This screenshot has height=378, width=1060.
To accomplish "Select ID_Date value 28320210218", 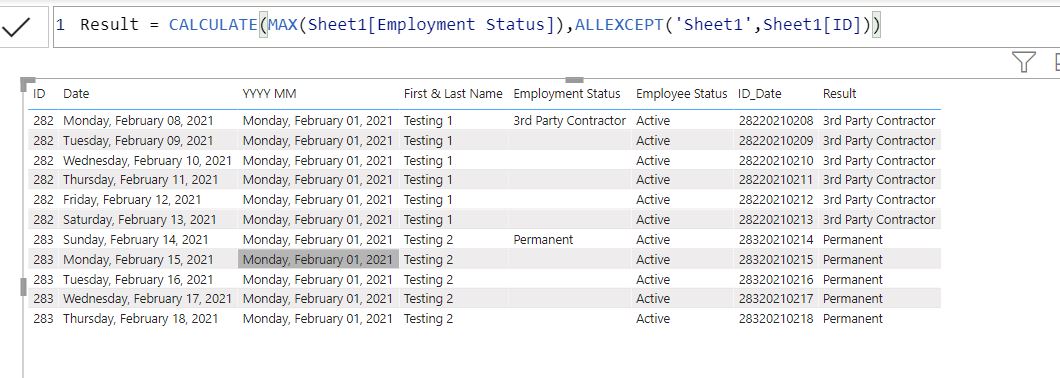I will [x=776, y=319].
